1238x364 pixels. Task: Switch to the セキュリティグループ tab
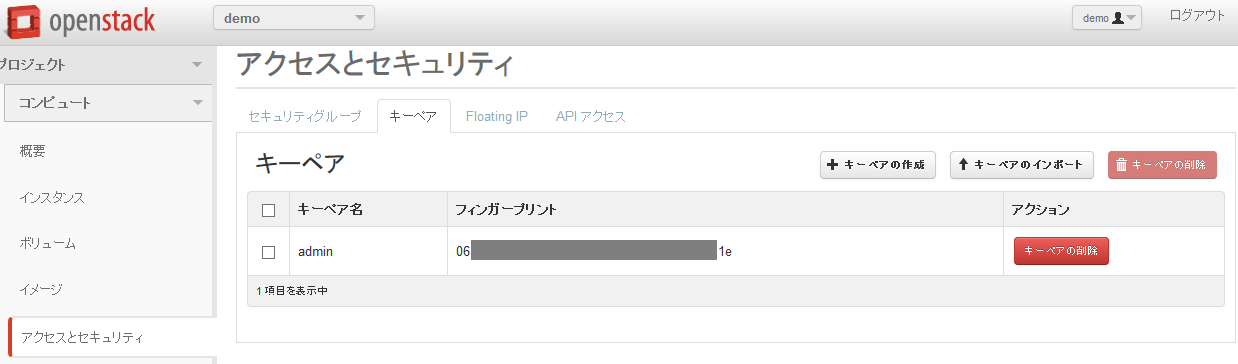pos(305,116)
